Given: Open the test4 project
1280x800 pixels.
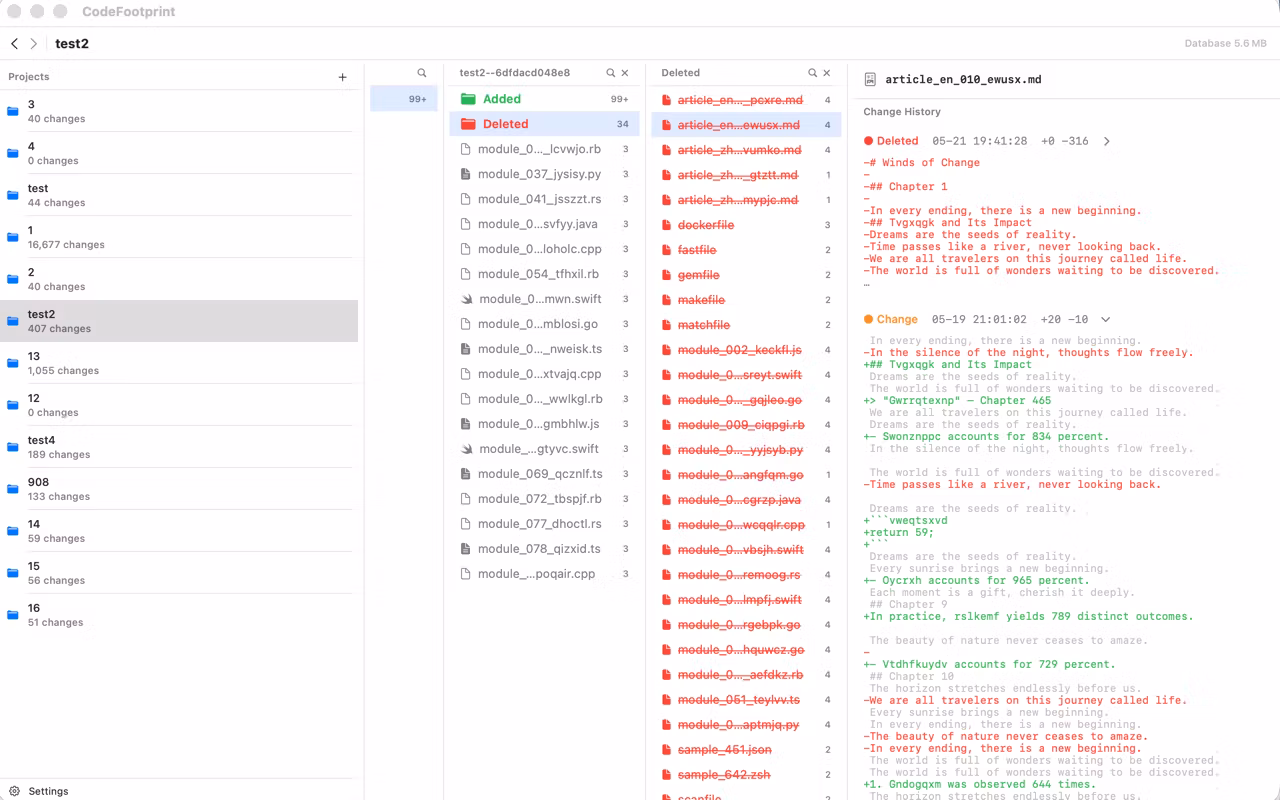Looking at the screenshot, I should 179,447.
